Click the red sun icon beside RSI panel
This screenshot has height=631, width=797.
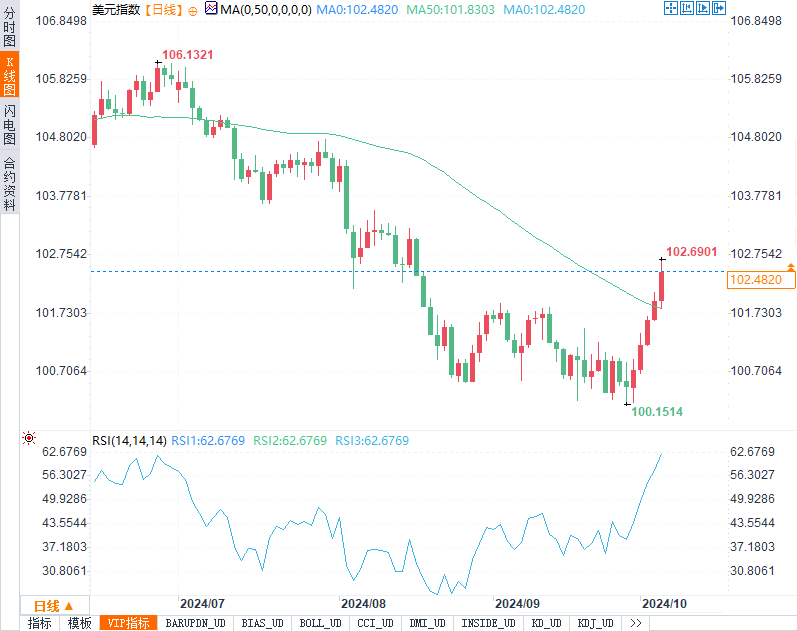[29, 438]
